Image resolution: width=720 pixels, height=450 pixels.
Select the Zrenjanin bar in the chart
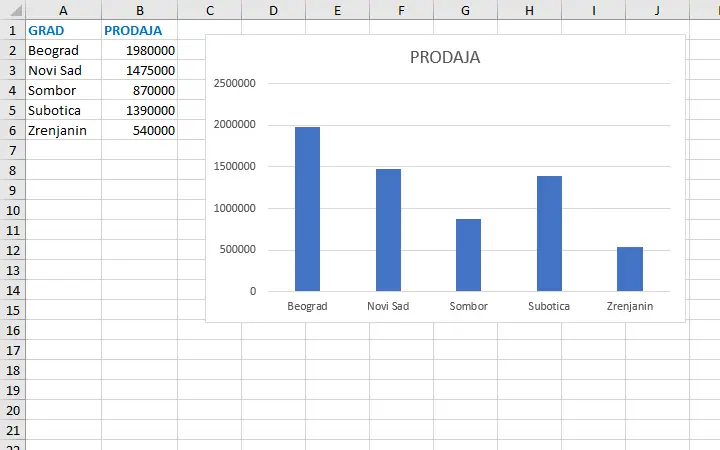click(629, 269)
